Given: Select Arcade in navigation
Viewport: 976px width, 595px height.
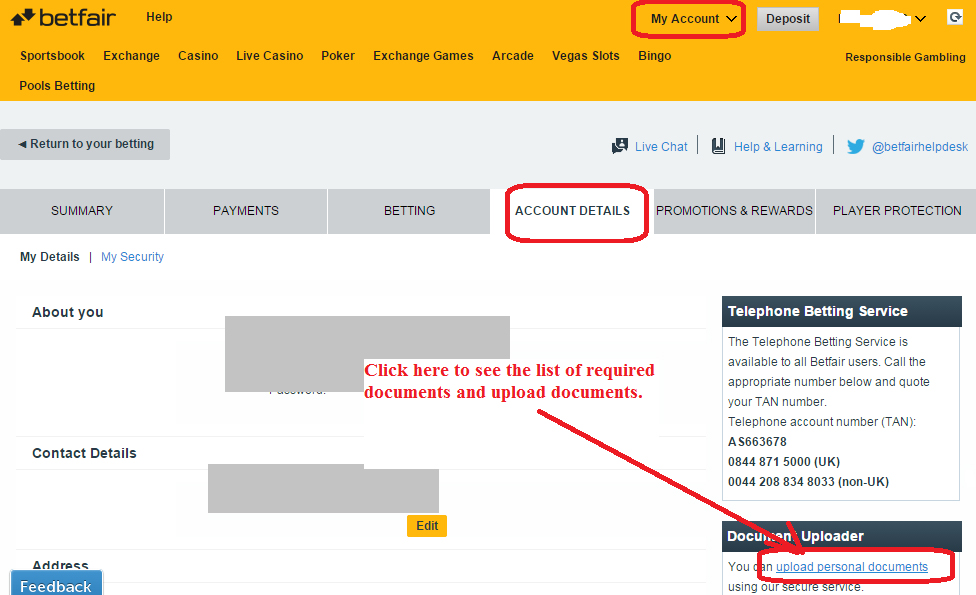Looking at the screenshot, I should 513,55.
